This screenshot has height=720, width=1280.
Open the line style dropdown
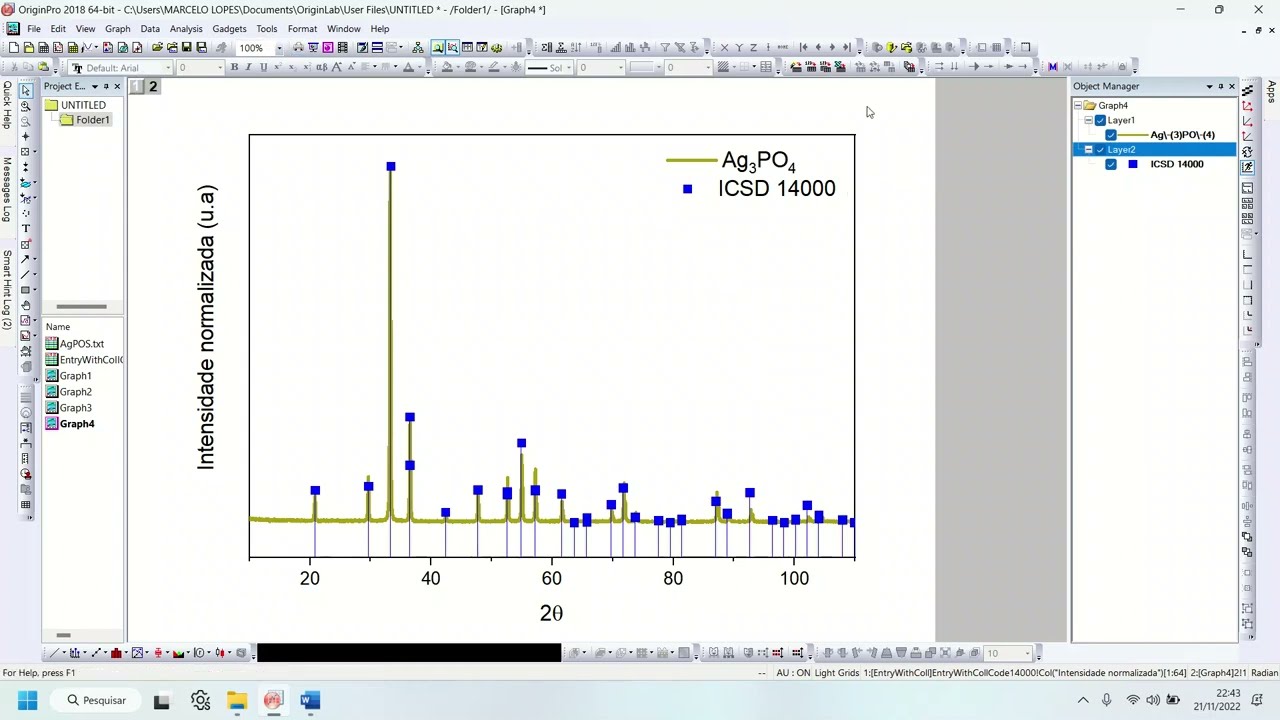coord(570,67)
